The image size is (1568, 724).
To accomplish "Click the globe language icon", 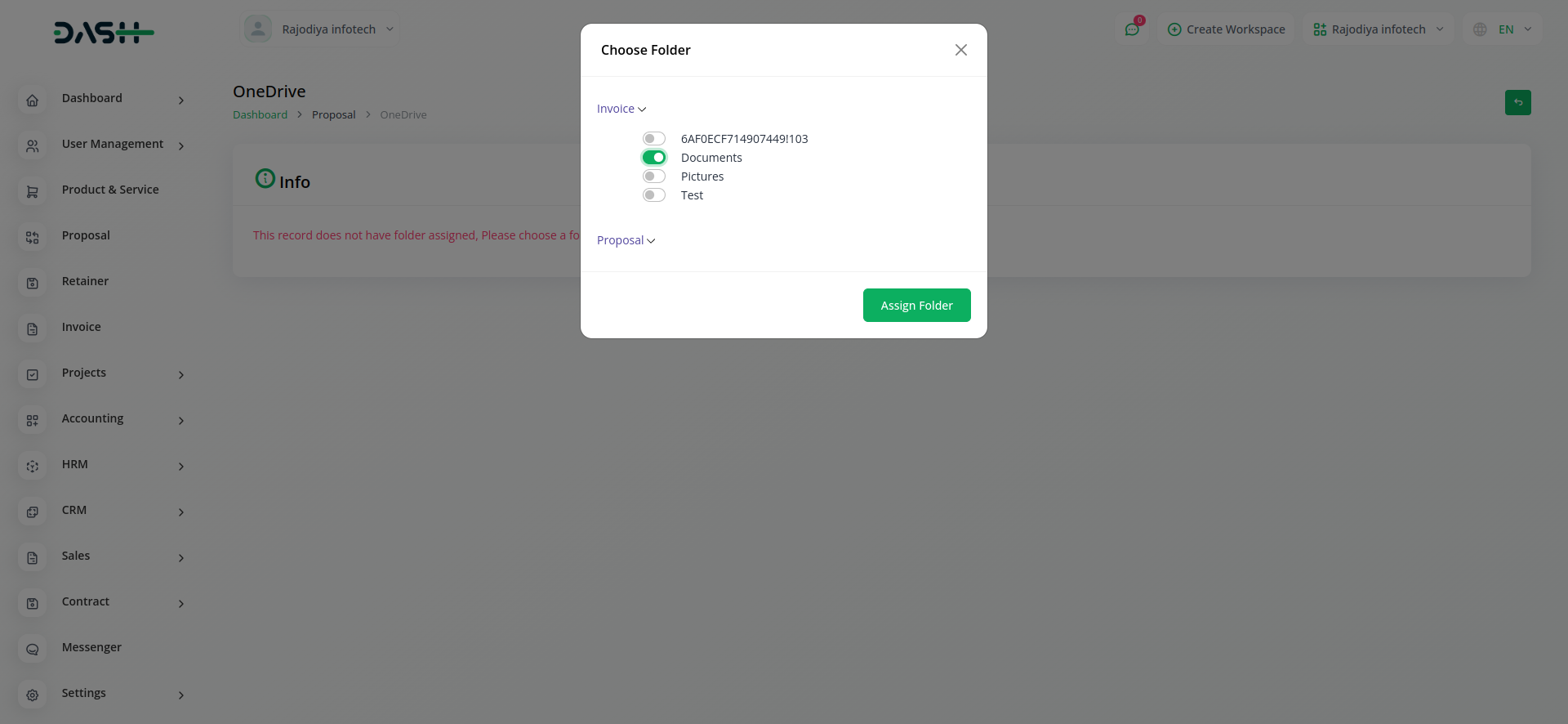I will 1480,29.
